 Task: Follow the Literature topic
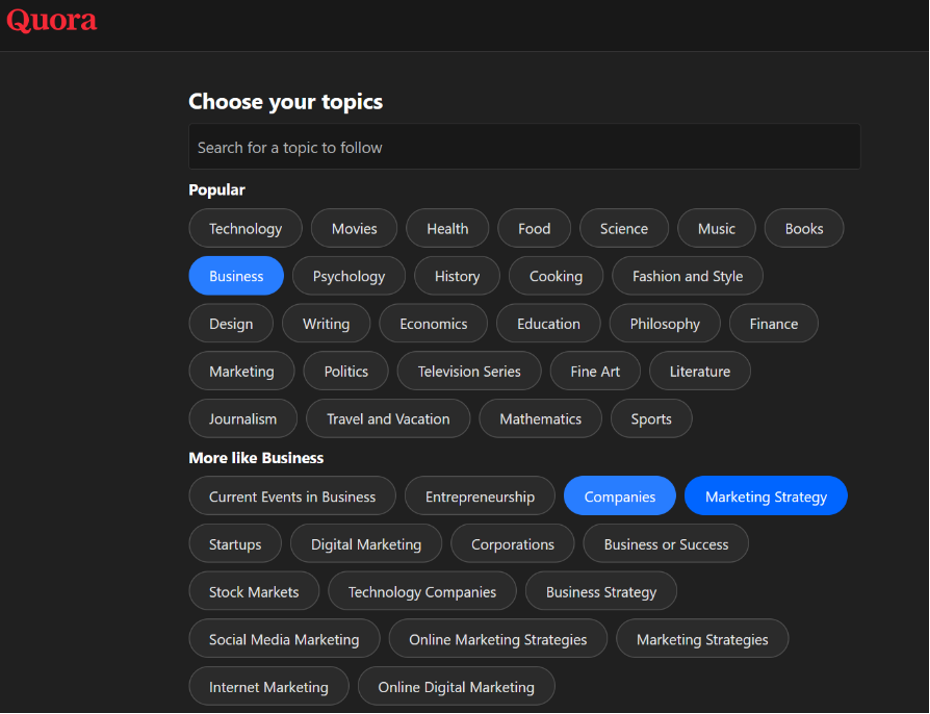click(700, 371)
